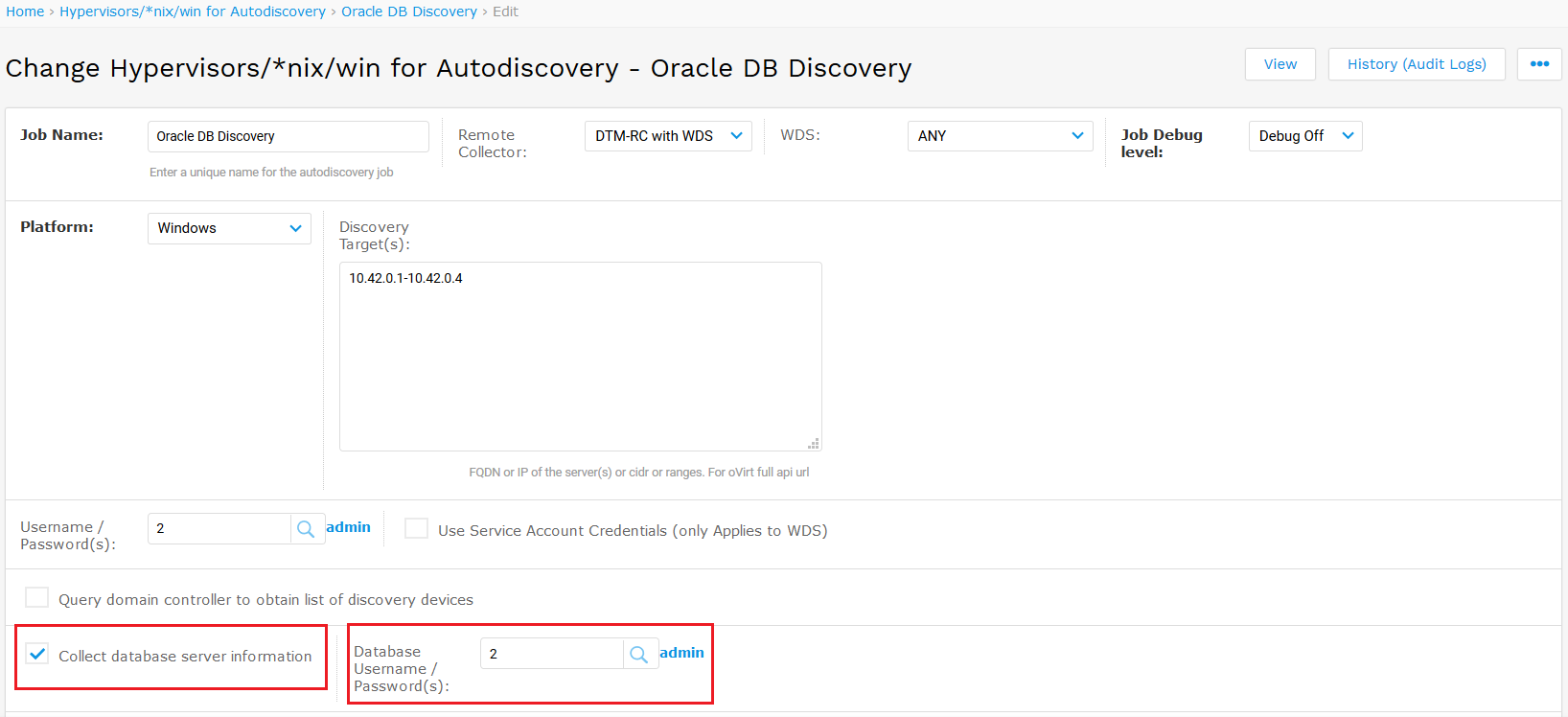This screenshot has height=717, width=1568.
Task: Click the 'Discovery Target(s):' label
Action: [375, 236]
